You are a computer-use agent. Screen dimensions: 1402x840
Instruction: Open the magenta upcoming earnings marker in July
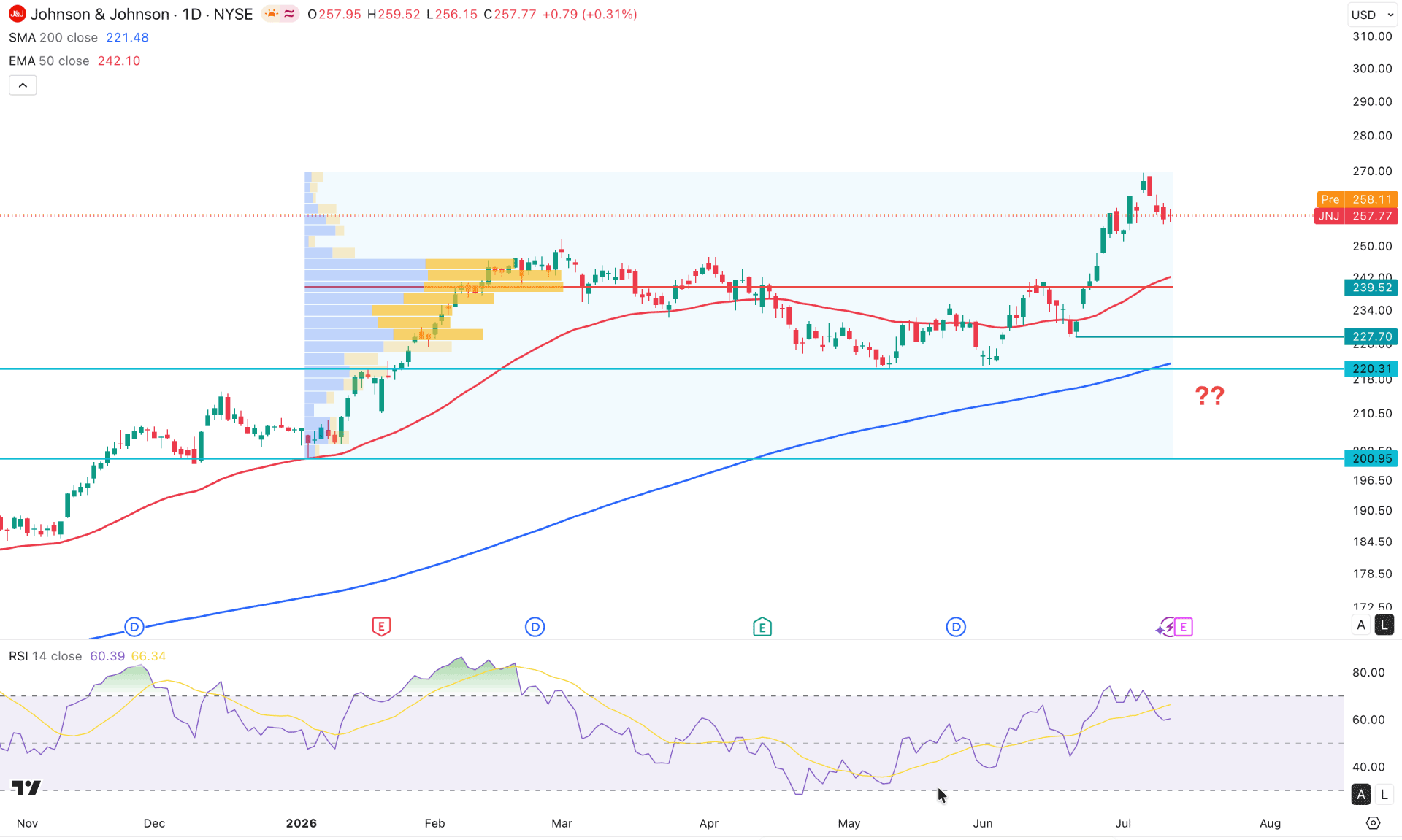coord(1184,627)
